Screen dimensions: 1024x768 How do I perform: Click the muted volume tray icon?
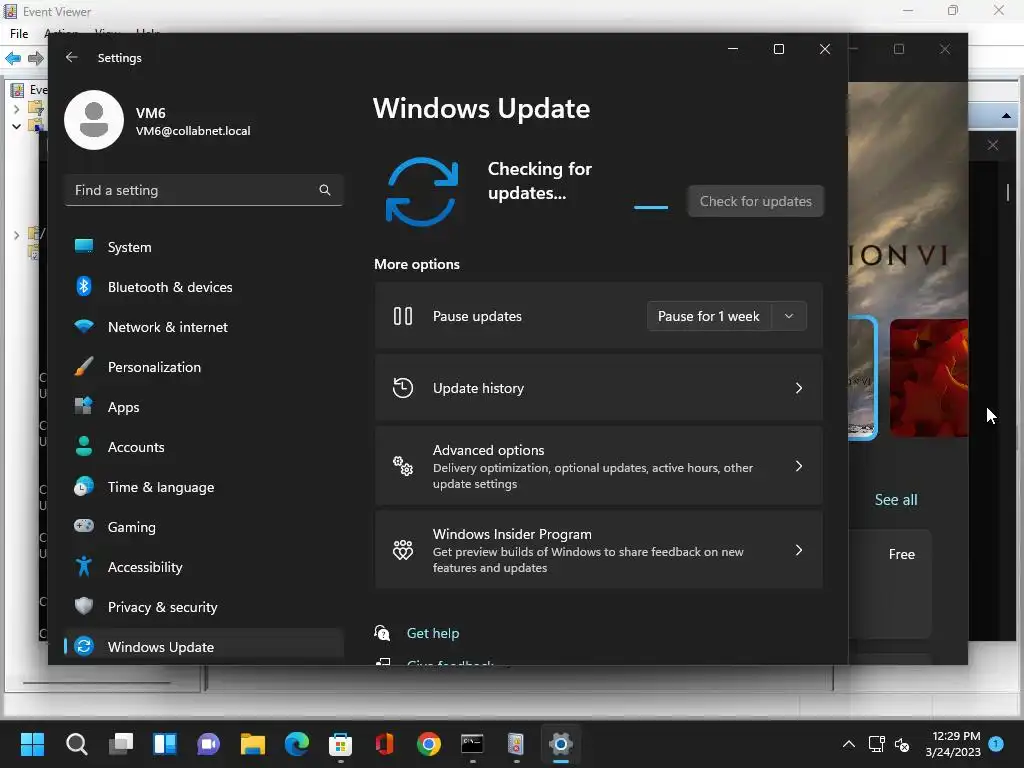click(902, 744)
